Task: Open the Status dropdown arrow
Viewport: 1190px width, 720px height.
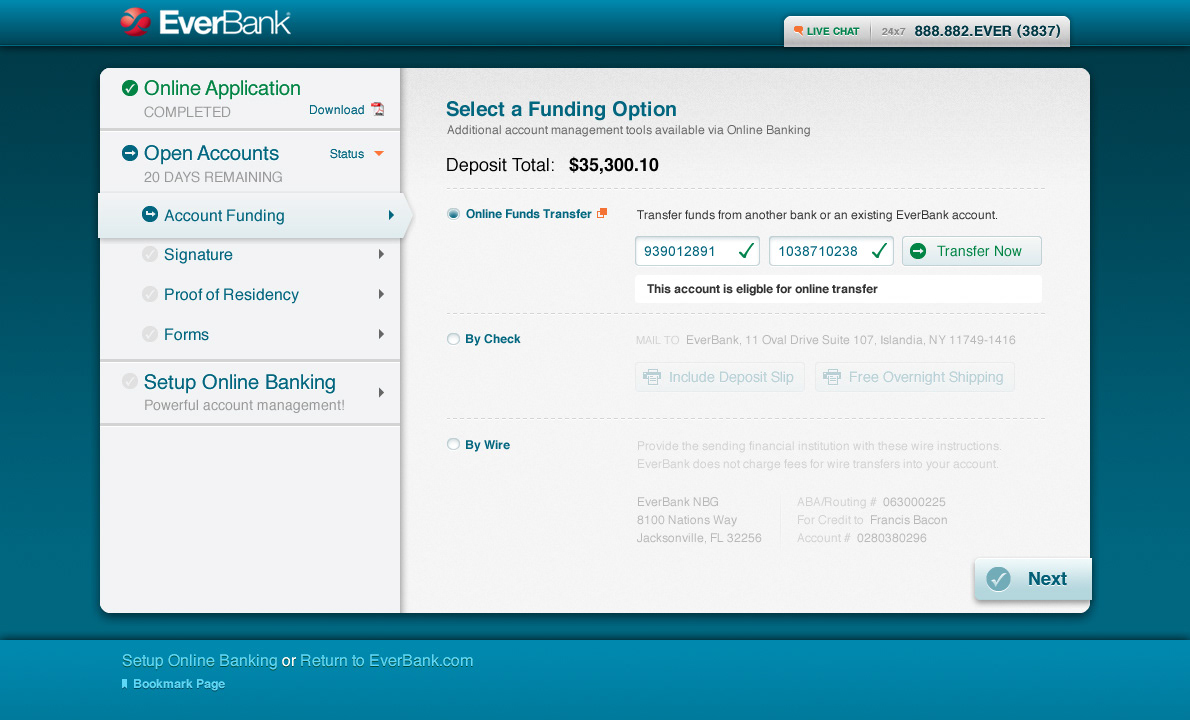Action: tap(379, 153)
